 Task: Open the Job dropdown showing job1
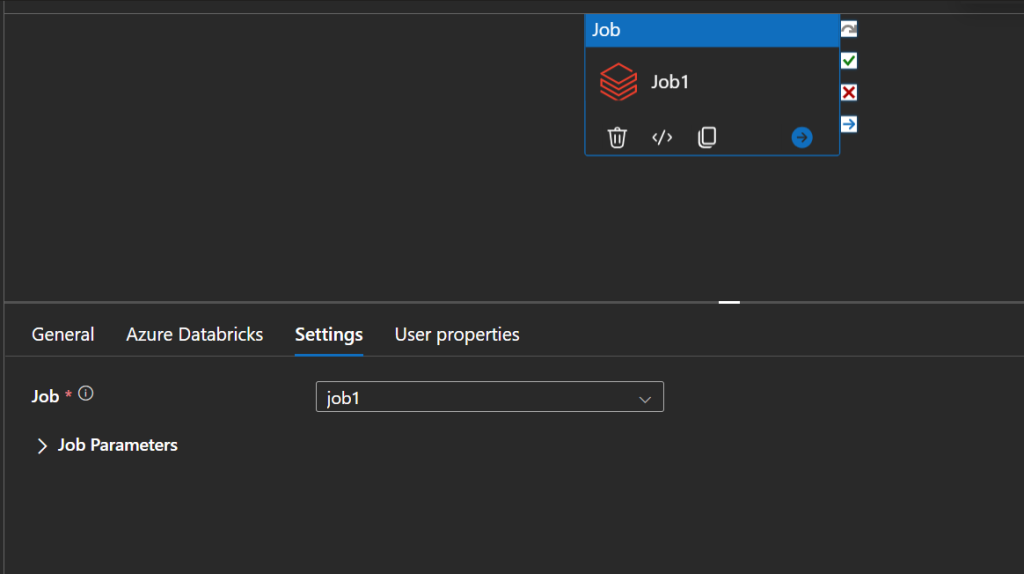[489, 398]
